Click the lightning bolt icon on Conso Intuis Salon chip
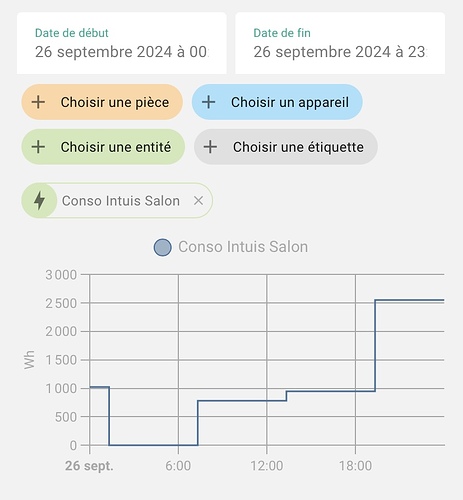This screenshot has height=500, width=463. [x=39, y=201]
